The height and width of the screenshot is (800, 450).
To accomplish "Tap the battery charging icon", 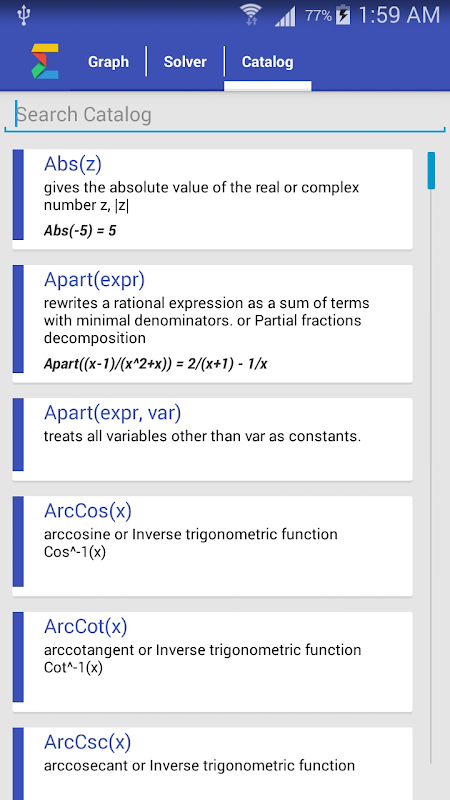I will tap(343, 15).
